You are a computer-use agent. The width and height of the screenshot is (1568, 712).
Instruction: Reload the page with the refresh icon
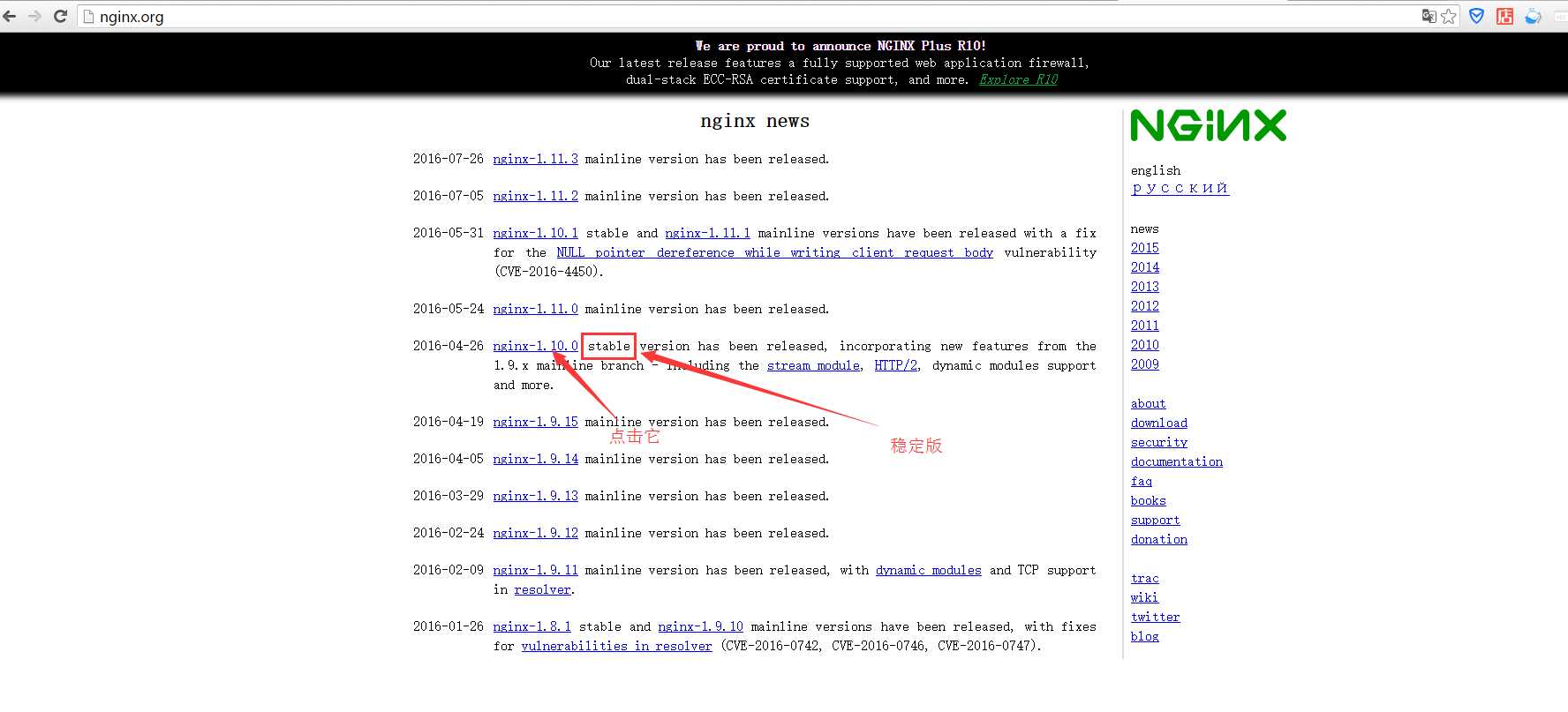tap(60, 16)
